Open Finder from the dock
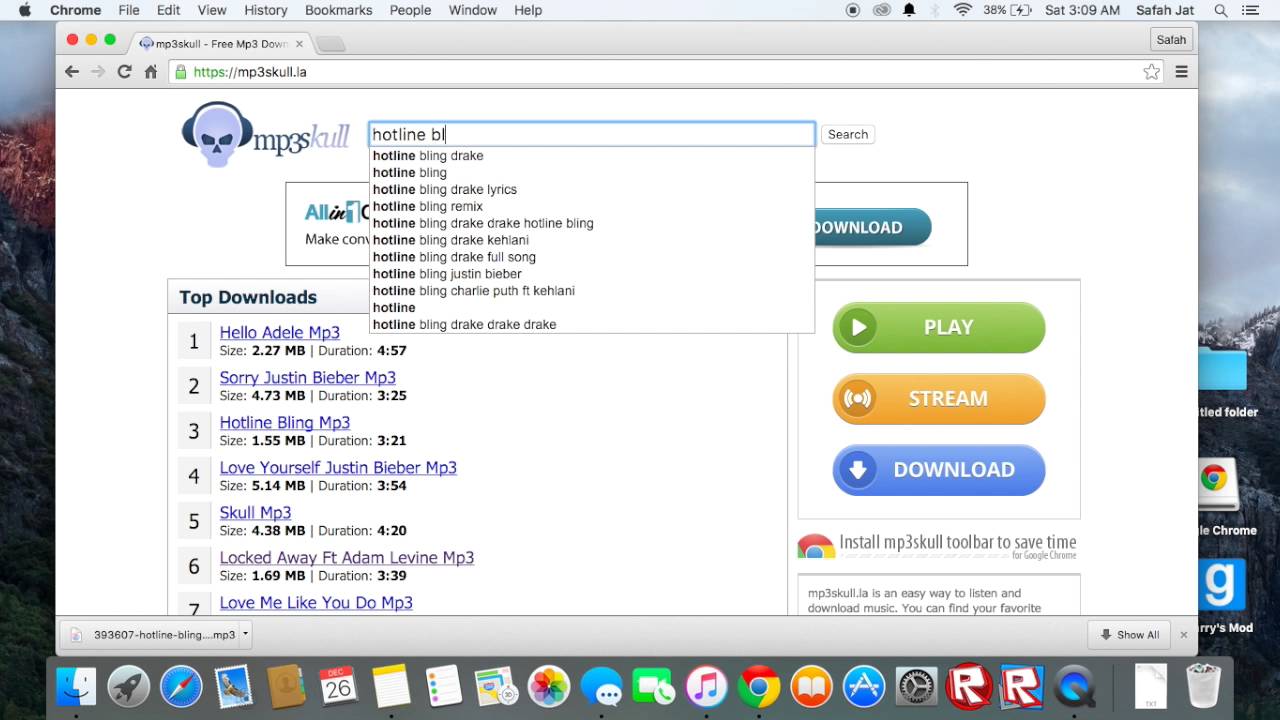The width and height of the screenshot is (1280, 720). click(76, 686)
